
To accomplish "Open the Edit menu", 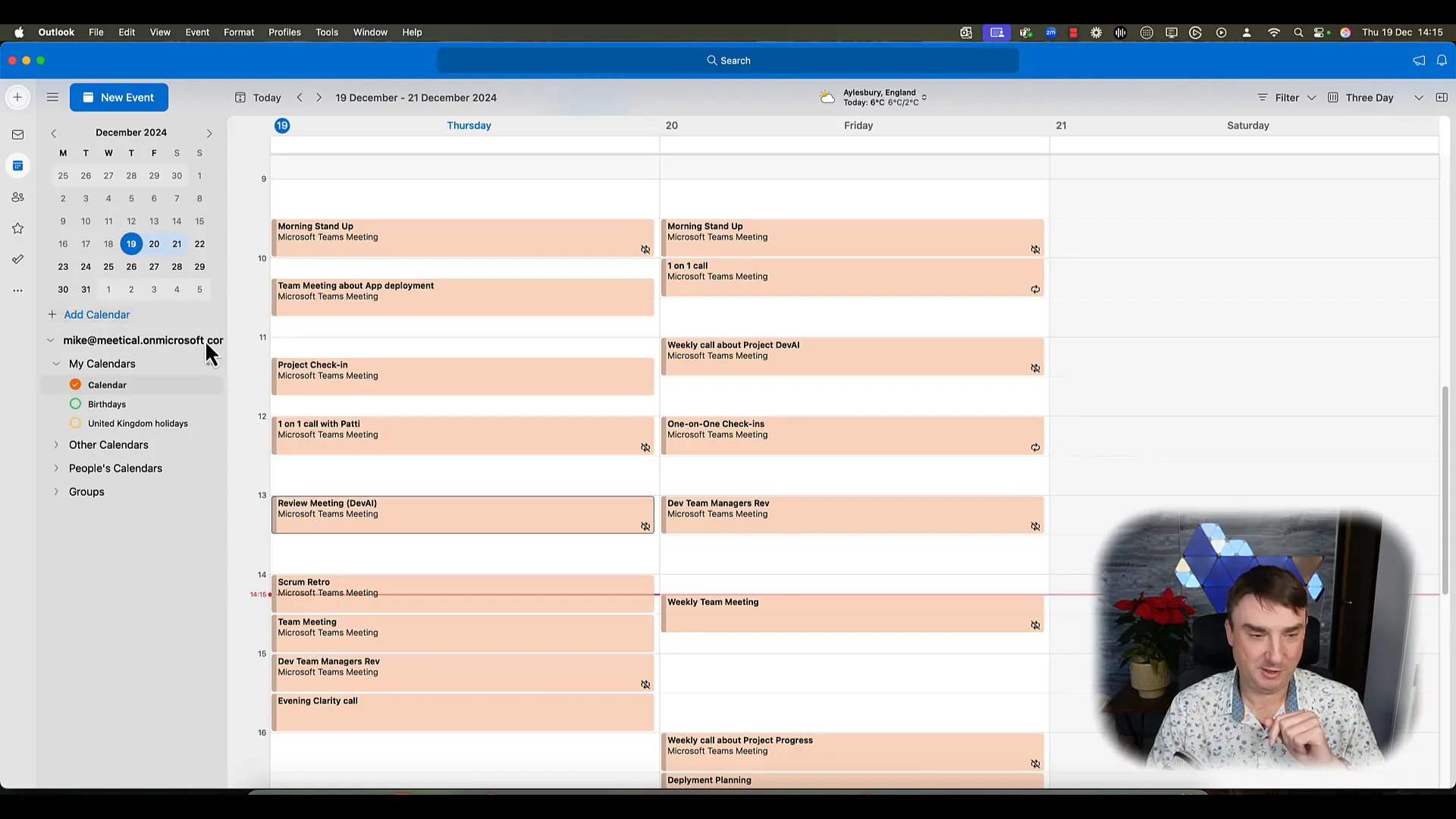I will [127, 33].
